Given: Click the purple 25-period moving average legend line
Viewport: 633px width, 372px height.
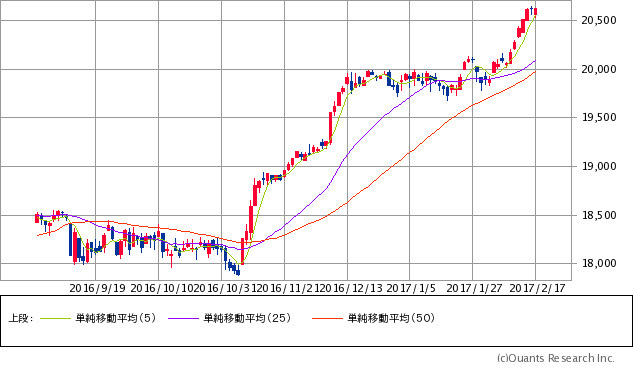Looking at the screenshot, I should (183, 319).
